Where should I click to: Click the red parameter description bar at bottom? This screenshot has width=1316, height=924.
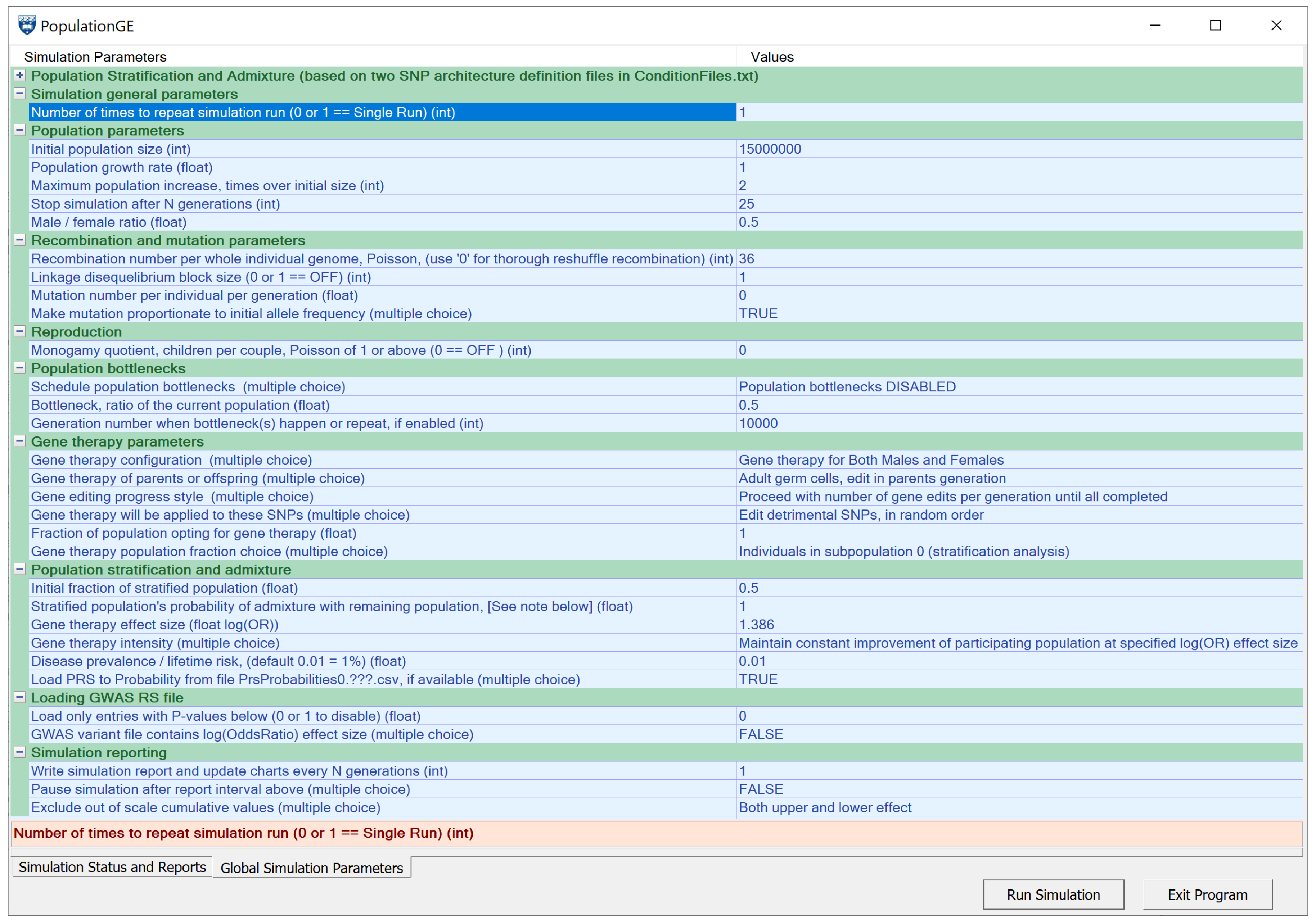pyautogui.click(x=657, y=833)
